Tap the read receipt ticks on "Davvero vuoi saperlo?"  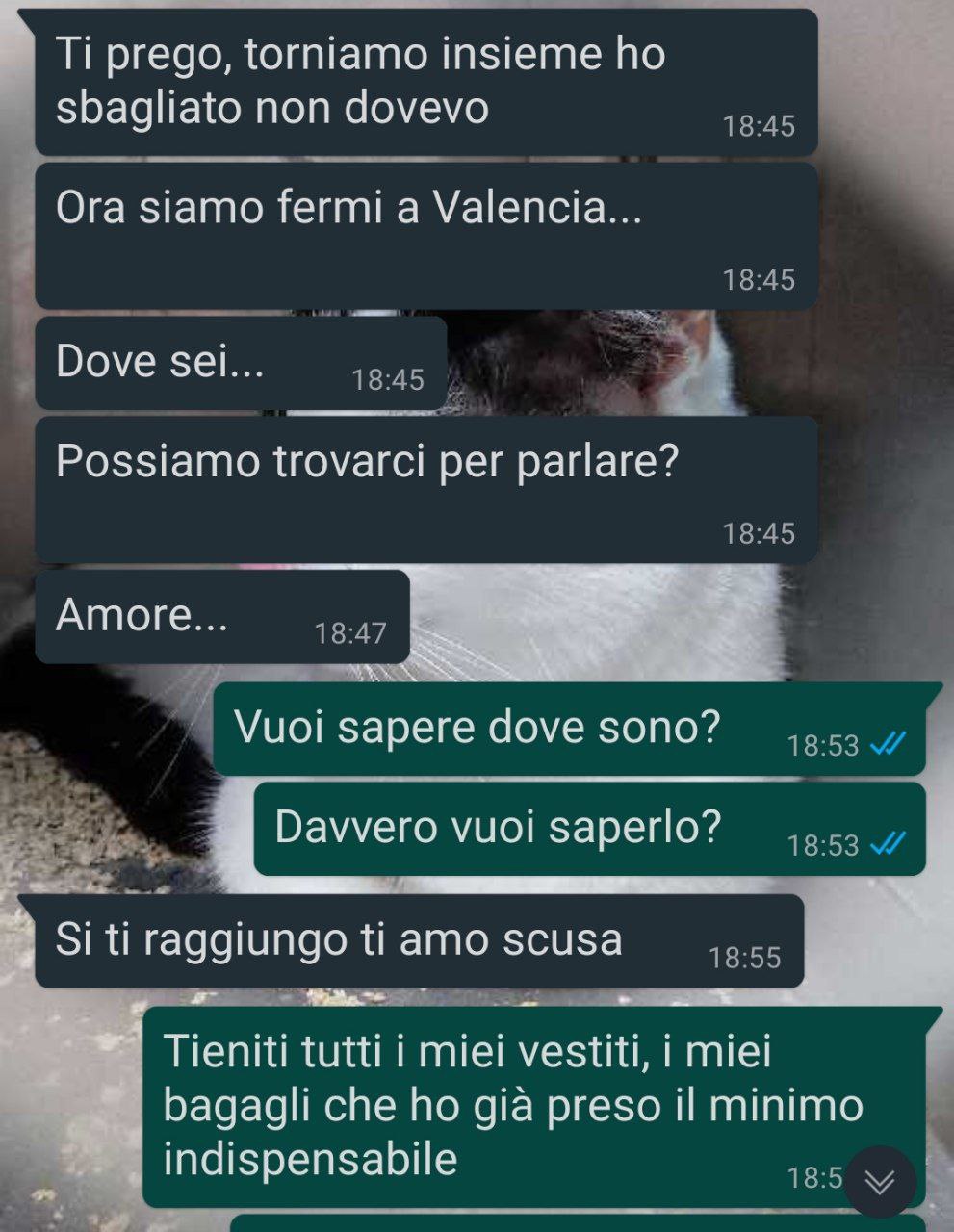point(887,844)
